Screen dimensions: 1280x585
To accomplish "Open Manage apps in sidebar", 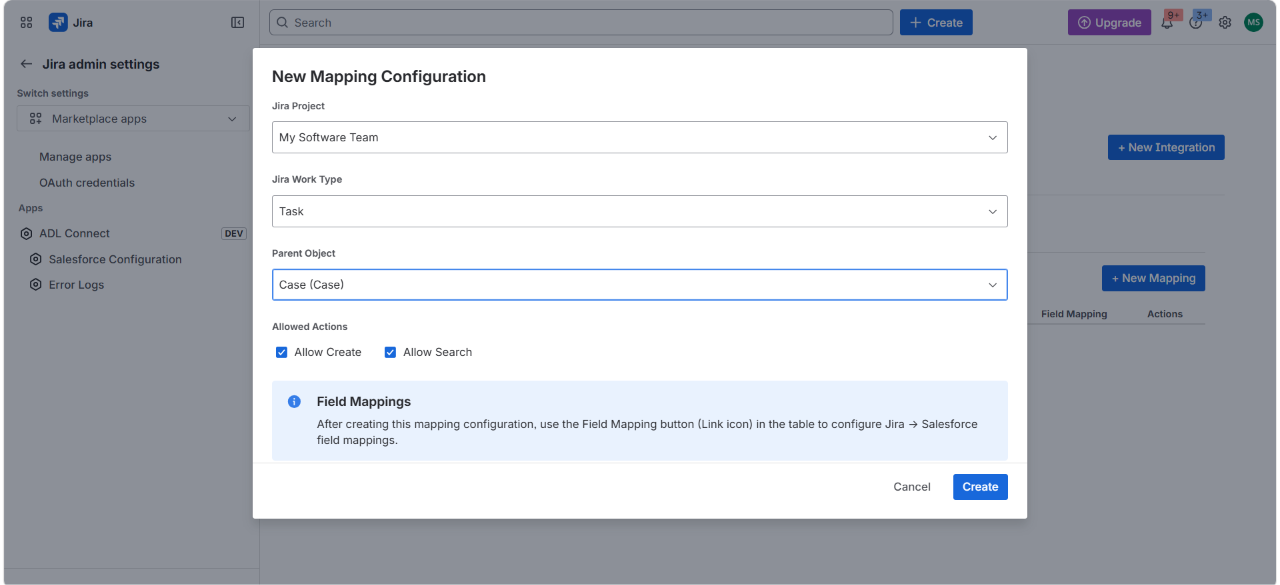I will 75,157.
